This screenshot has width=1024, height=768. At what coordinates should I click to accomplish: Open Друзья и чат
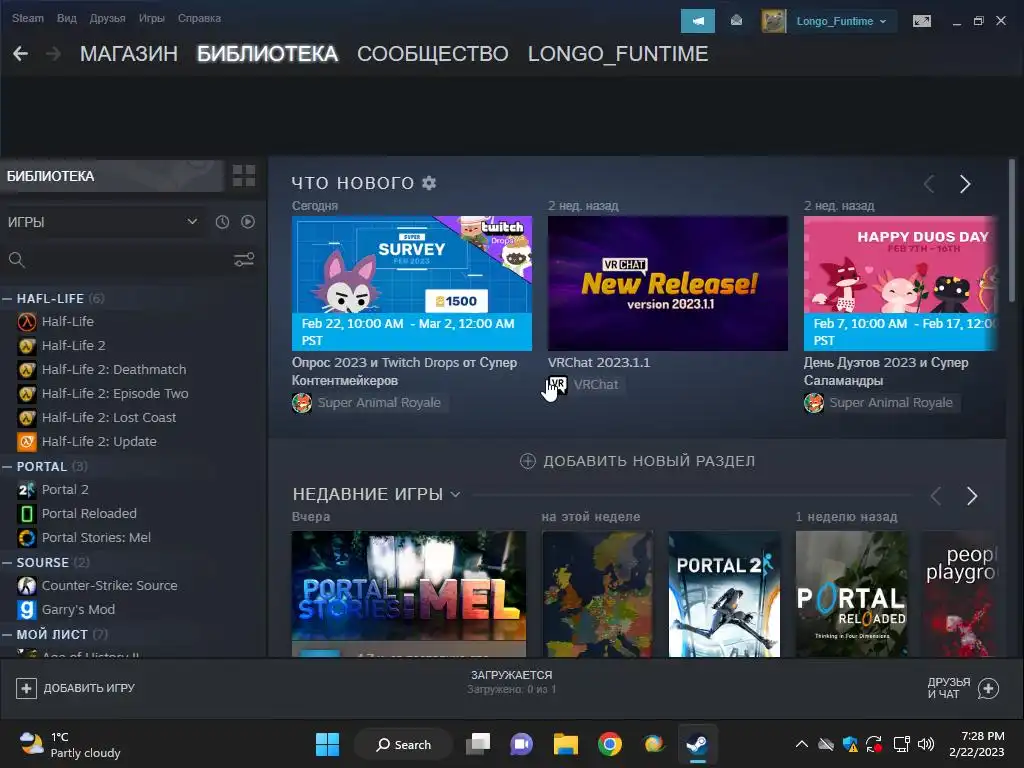coord(963,688)
